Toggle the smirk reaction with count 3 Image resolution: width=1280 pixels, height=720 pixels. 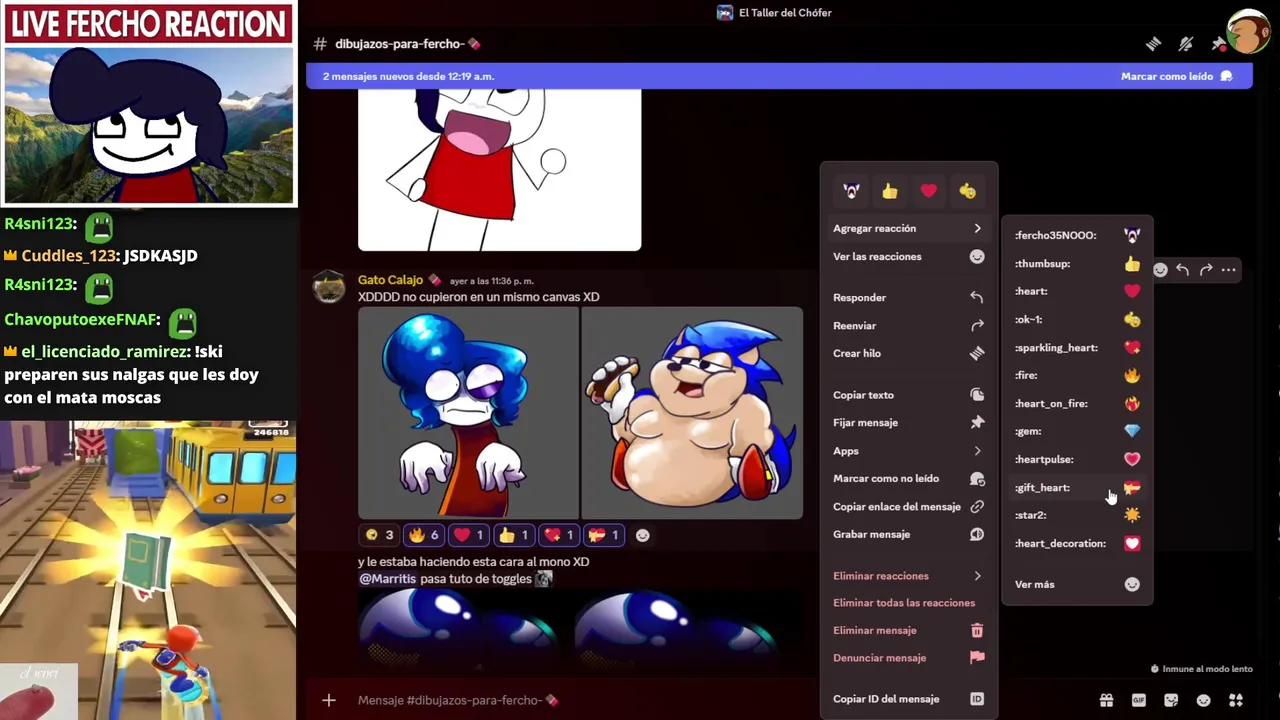click(x=380, y=535)
